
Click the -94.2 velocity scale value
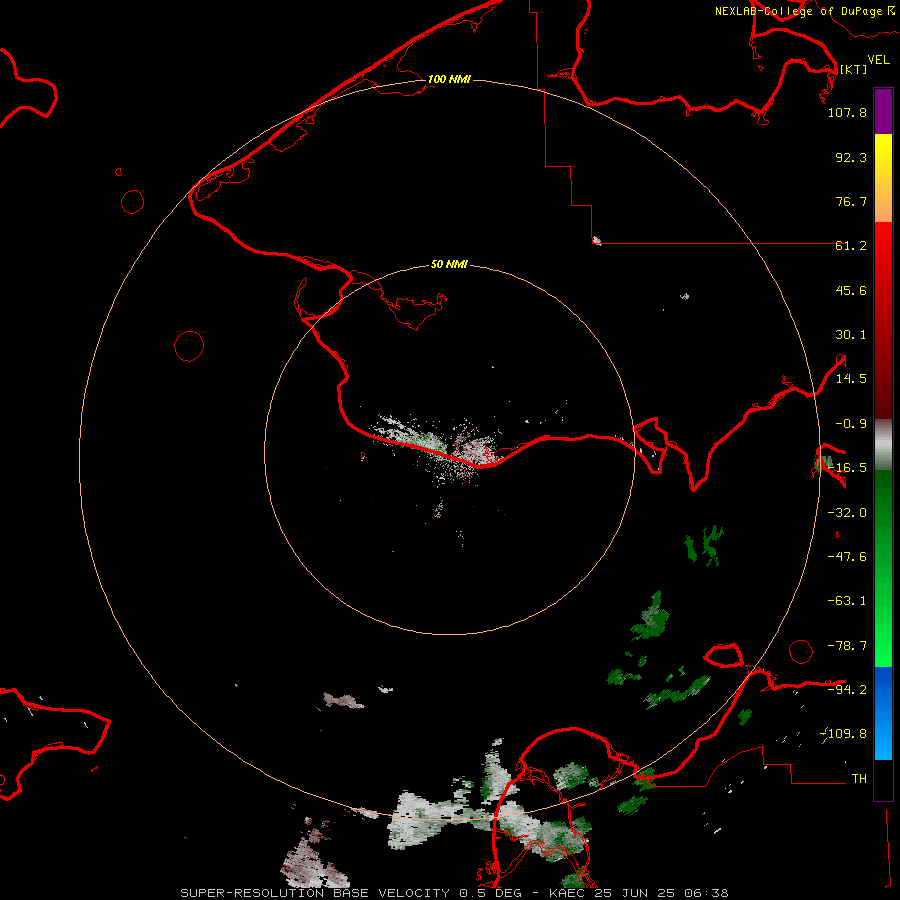tap(847, 689)
